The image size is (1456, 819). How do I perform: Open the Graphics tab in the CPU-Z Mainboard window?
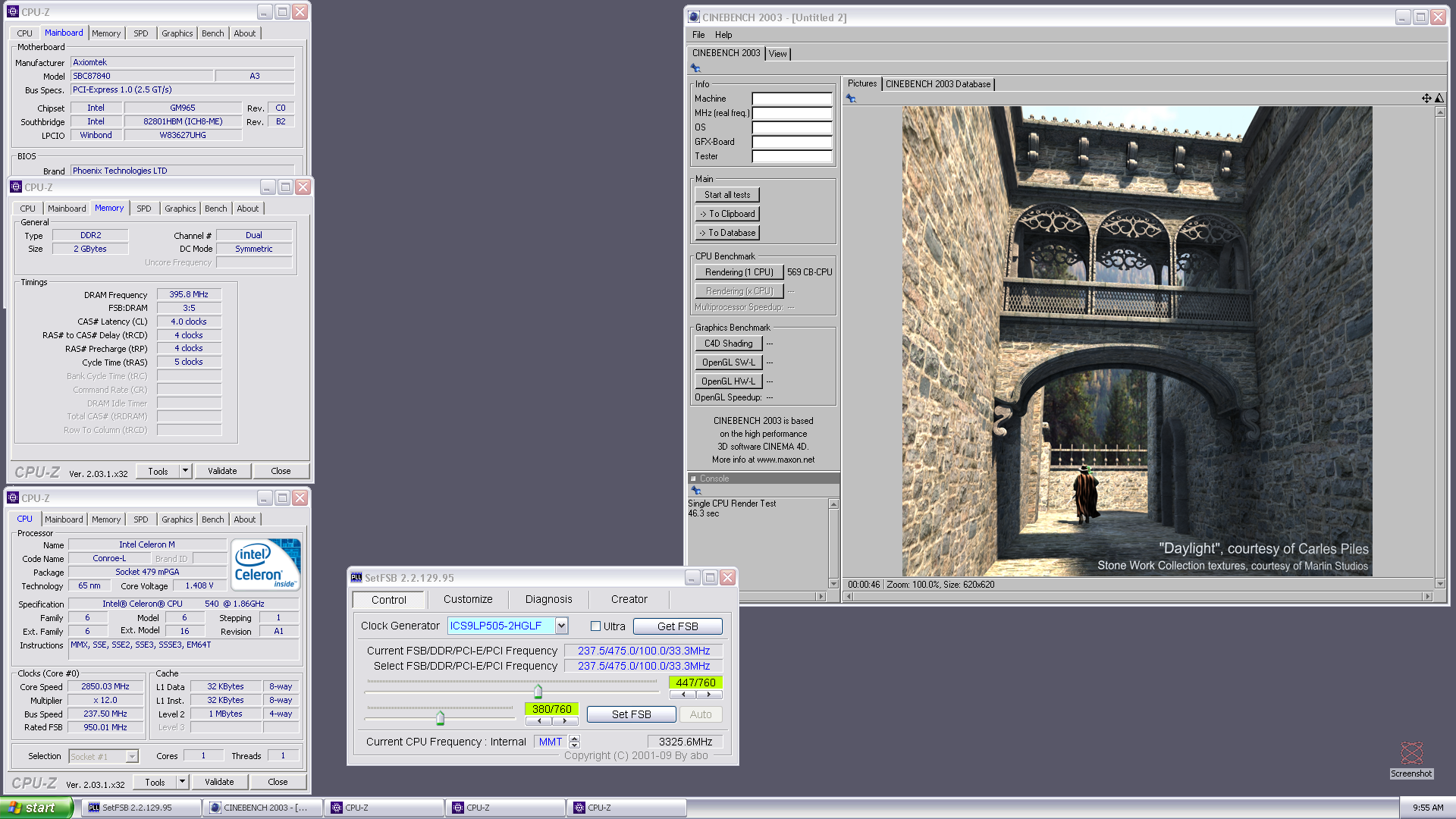(177, 33)
